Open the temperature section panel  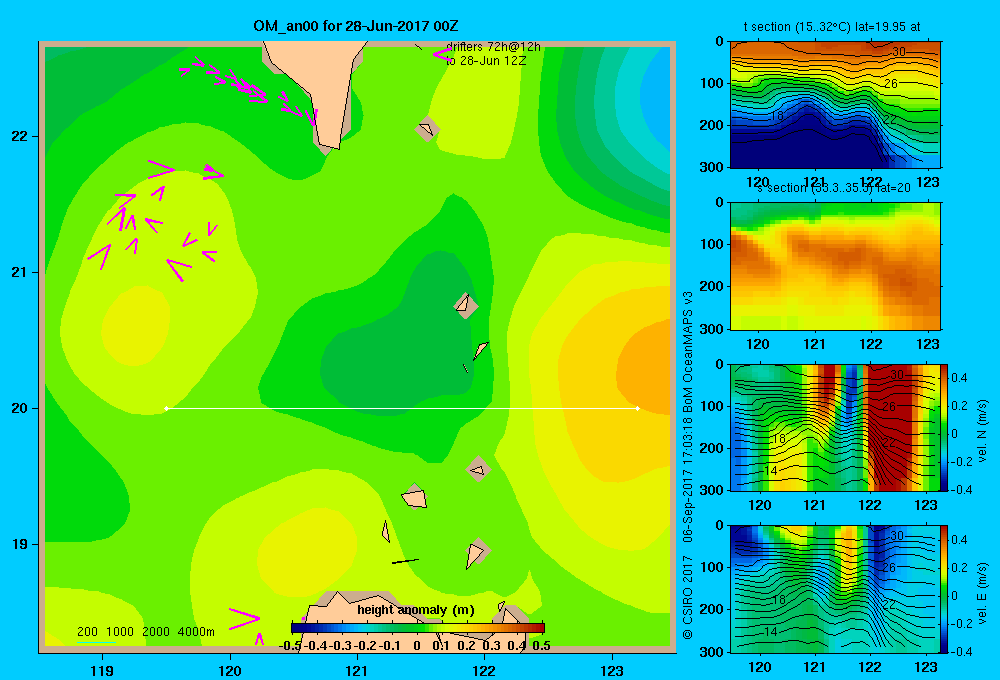tap(835, 105)
